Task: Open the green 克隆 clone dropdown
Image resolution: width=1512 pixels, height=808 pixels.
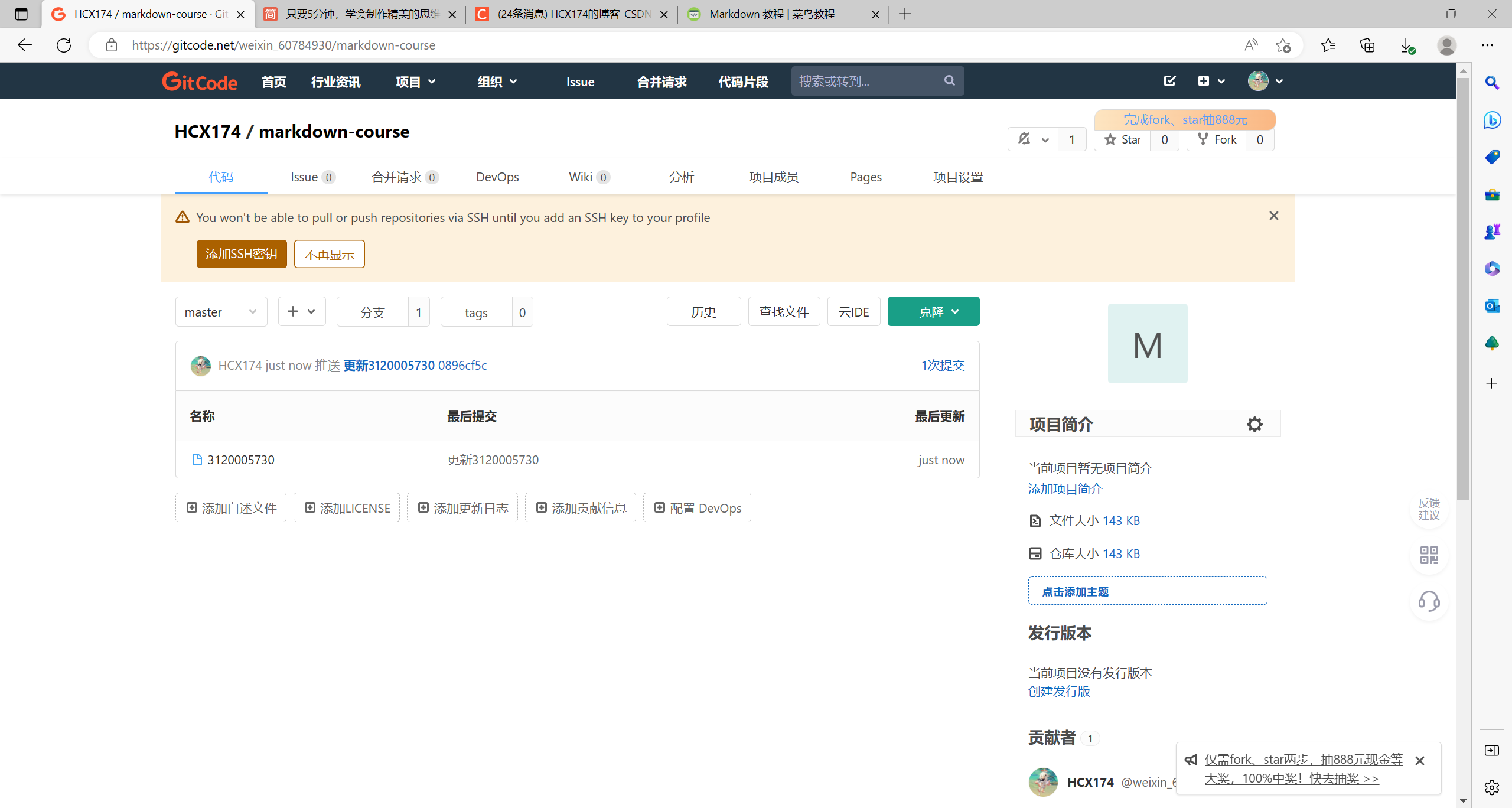Action: (933, 312)
